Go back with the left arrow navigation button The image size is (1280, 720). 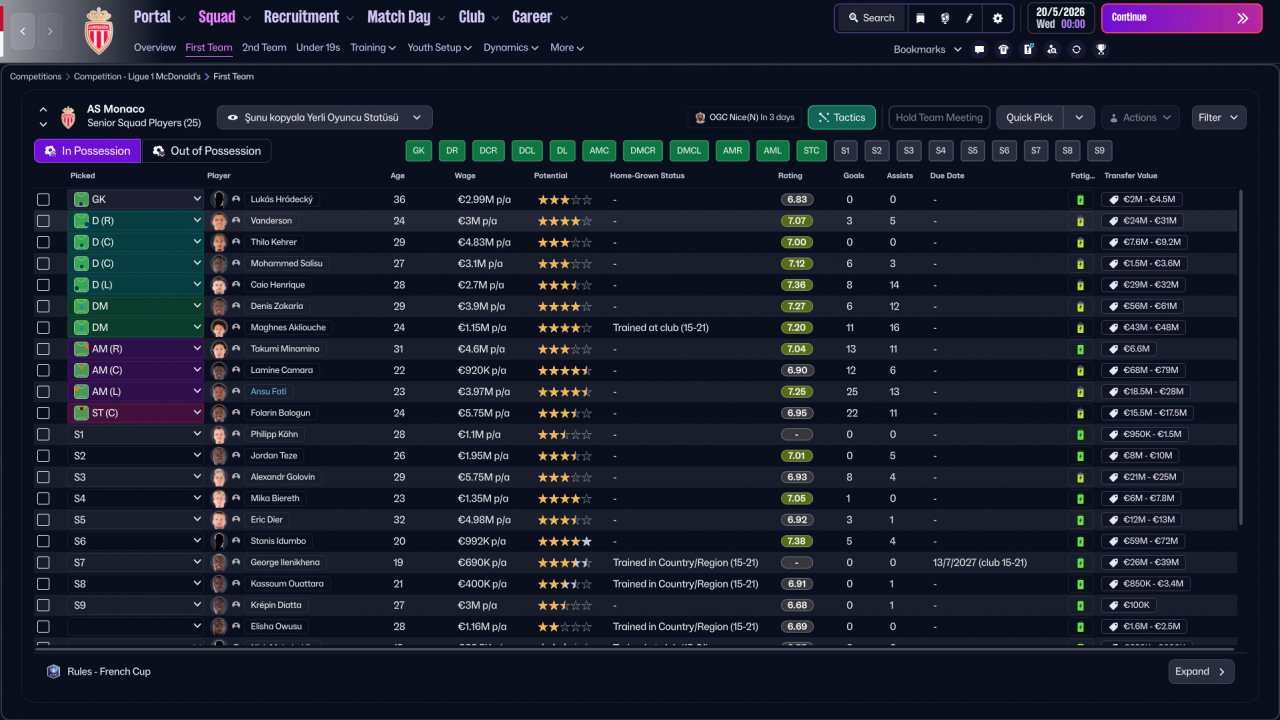point(23,31)
